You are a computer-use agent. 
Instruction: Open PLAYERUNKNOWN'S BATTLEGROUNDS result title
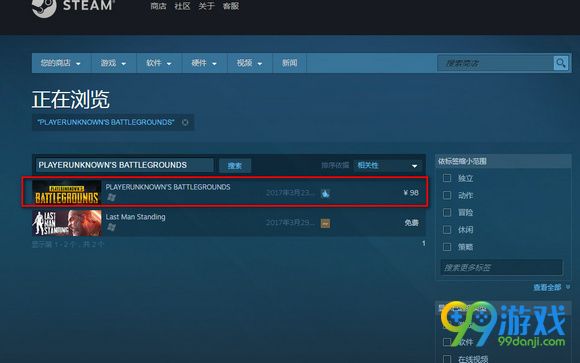[168, 187]
